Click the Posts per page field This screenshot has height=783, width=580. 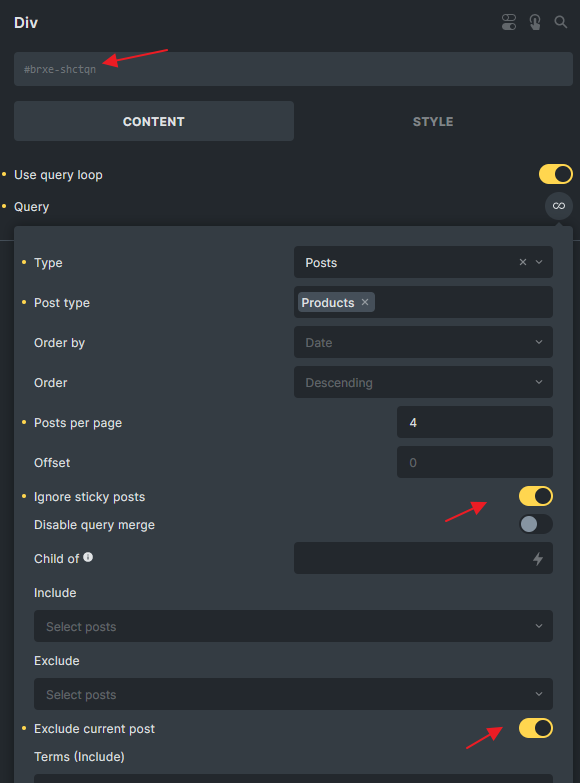(x=475, y=422)
